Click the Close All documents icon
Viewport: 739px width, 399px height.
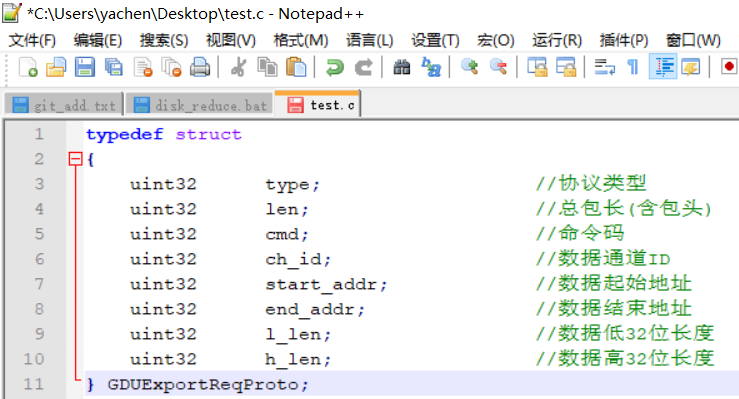[x=171, y=67]
